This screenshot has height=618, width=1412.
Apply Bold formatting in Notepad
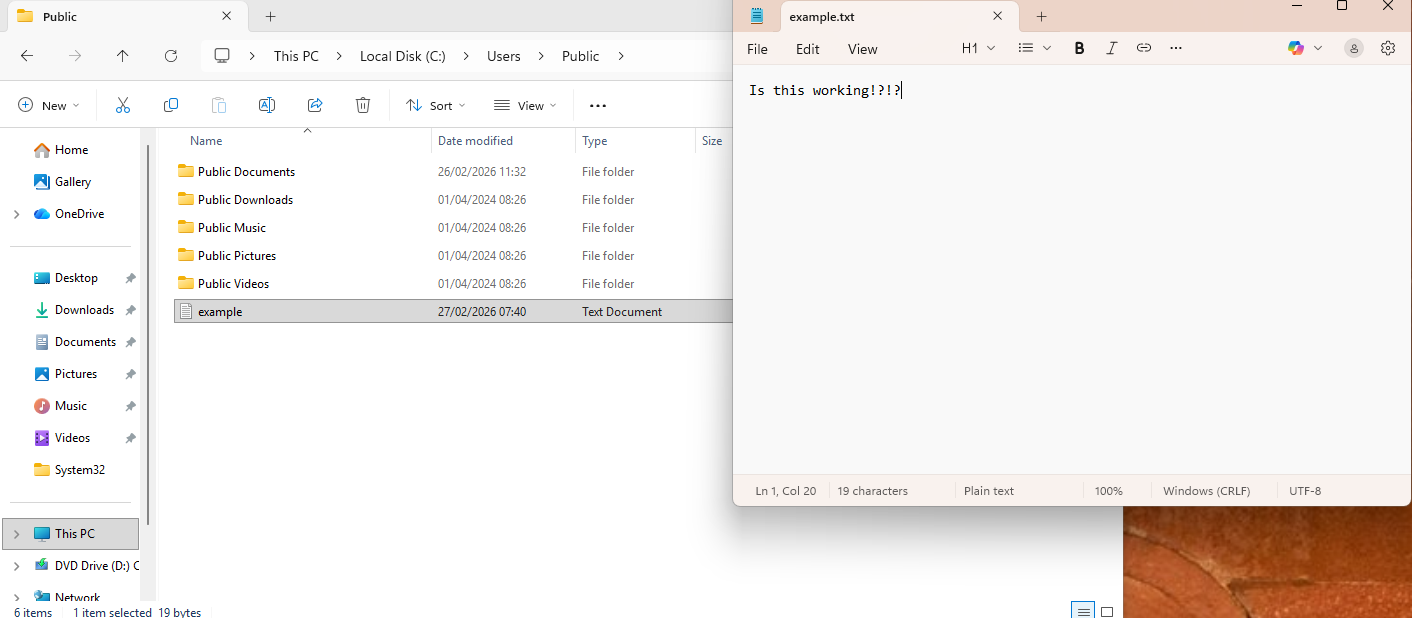click(x=1079, y=48)
